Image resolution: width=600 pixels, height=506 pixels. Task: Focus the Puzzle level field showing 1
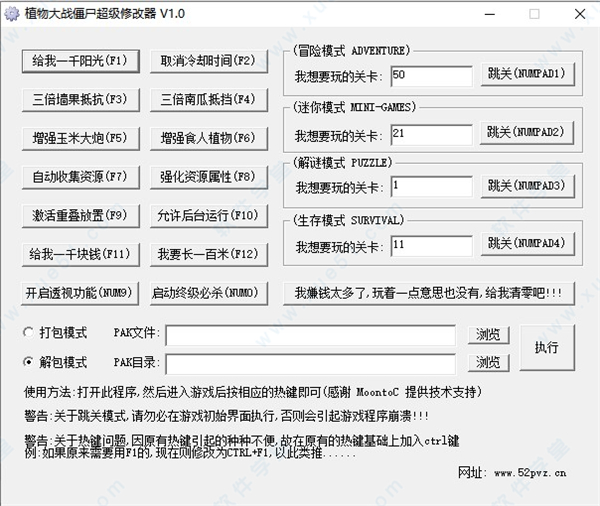pos(431,186)
